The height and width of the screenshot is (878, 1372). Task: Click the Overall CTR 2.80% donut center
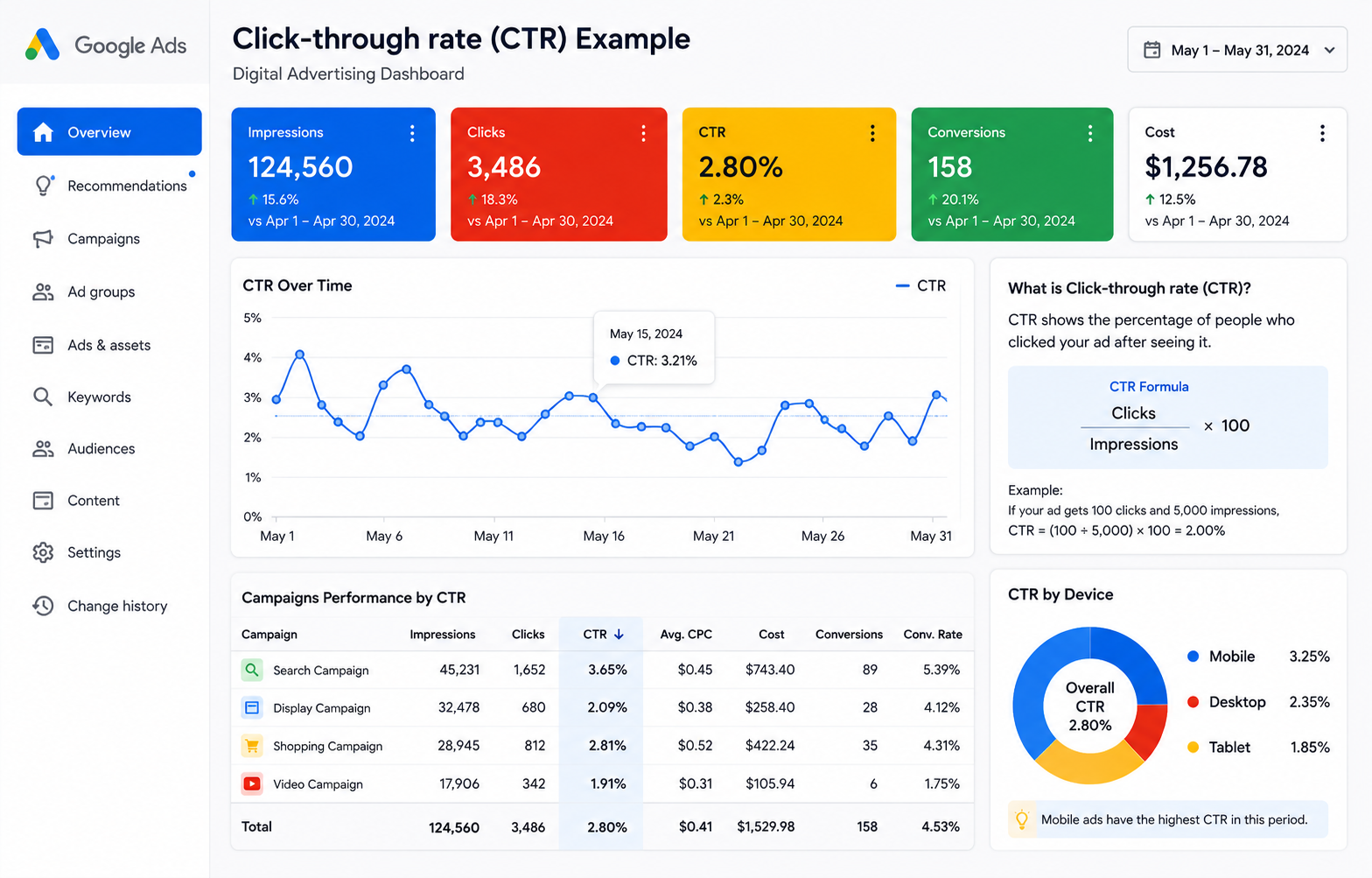(x=1089, y=706)
